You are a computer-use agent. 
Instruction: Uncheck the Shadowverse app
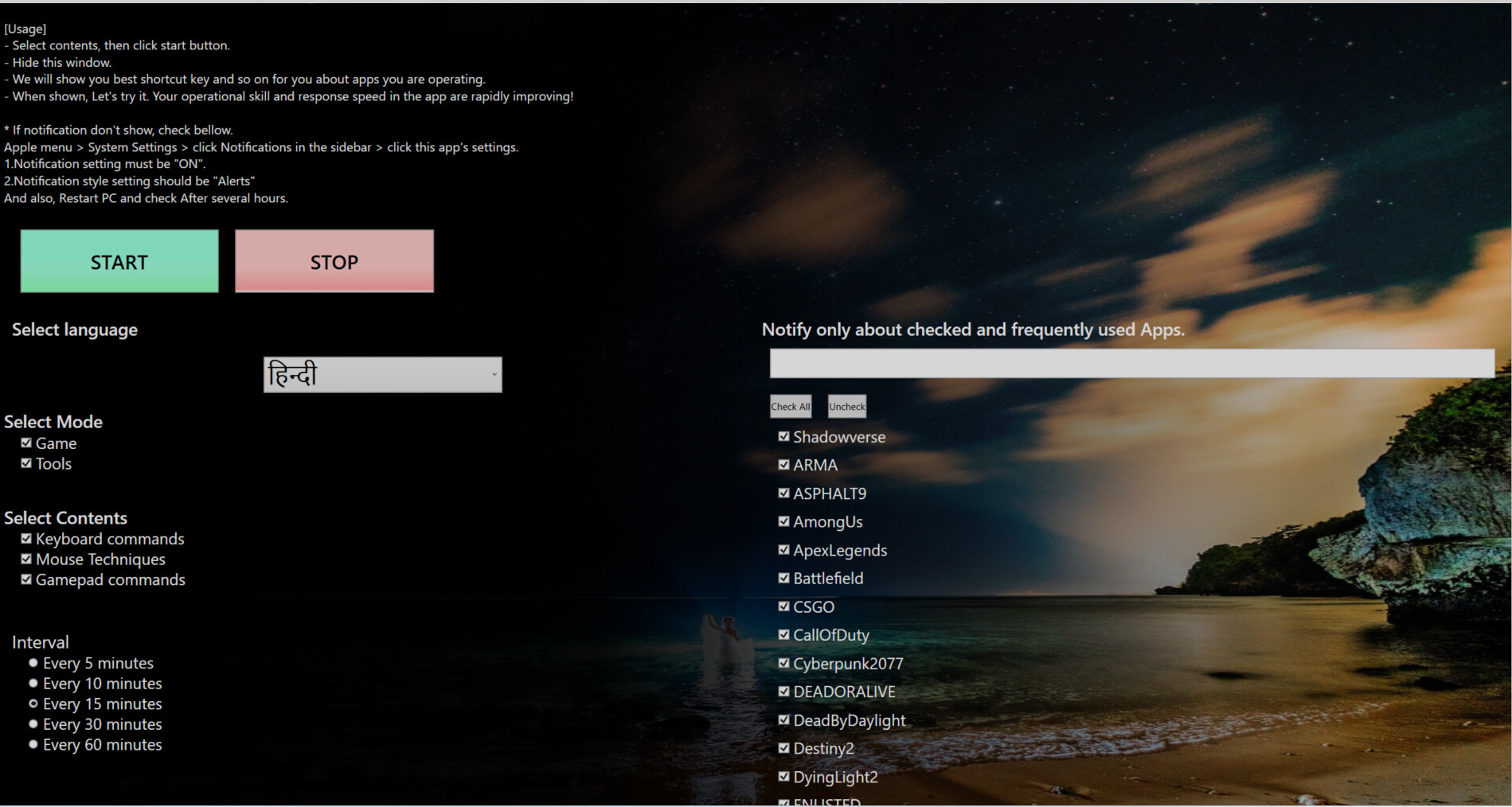coord(783,435)
